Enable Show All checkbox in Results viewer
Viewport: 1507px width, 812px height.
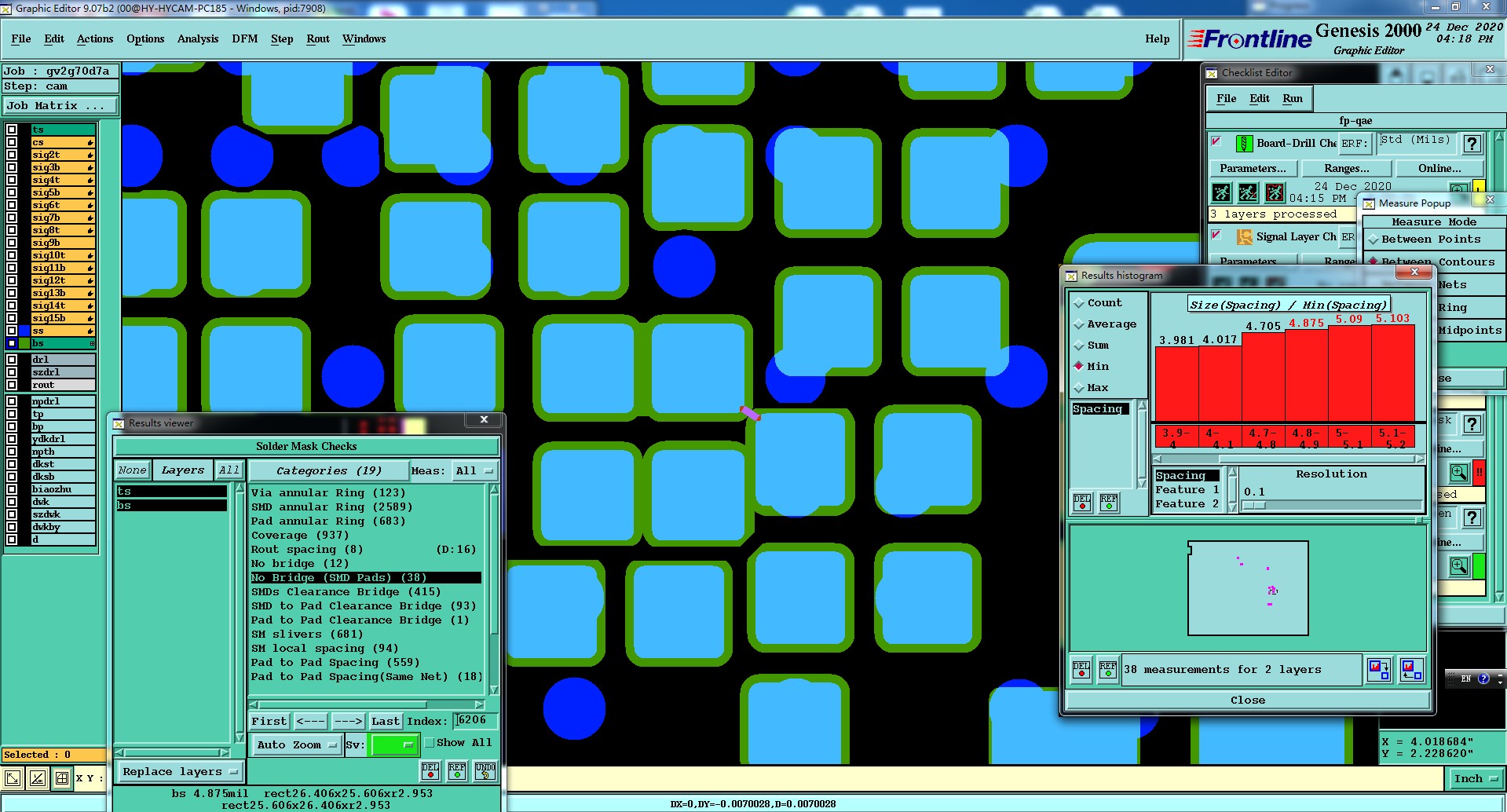click(430, 742)
